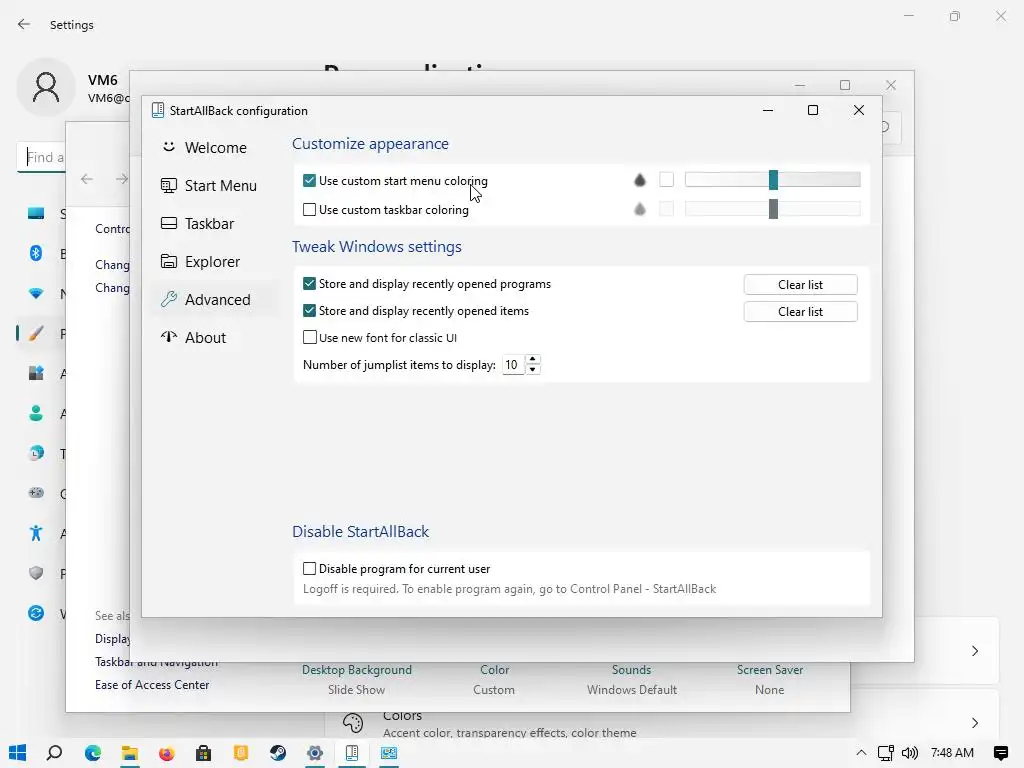Image resolution: width=1024 pixels, height=768 pixels.
Task: Click the jumplist items number field
Action: (x=513, y=365)
